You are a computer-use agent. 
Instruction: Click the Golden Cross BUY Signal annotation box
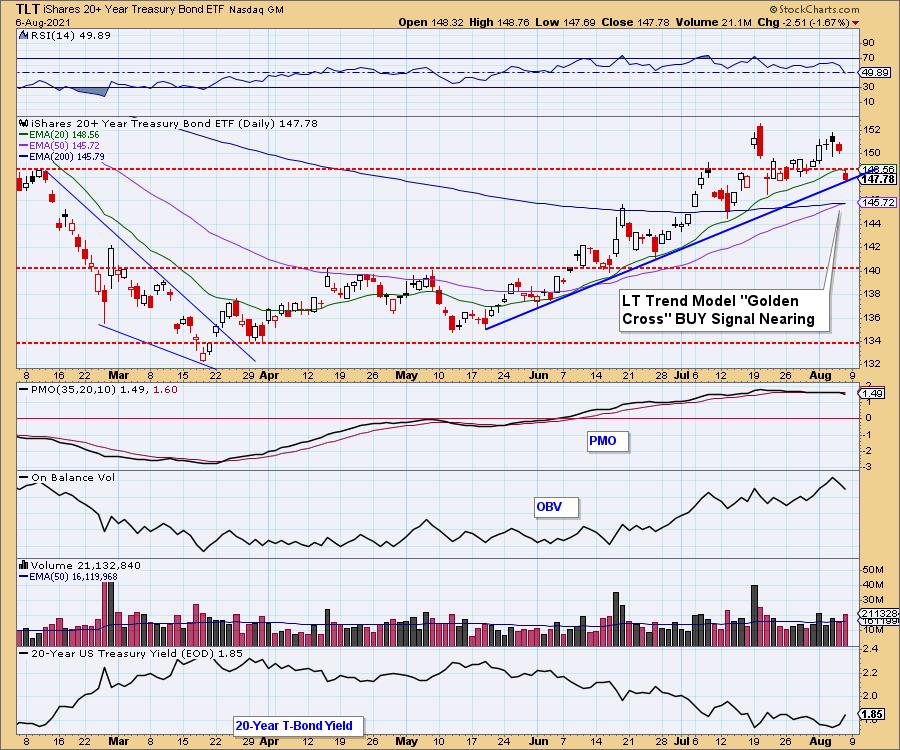point(724,310)
